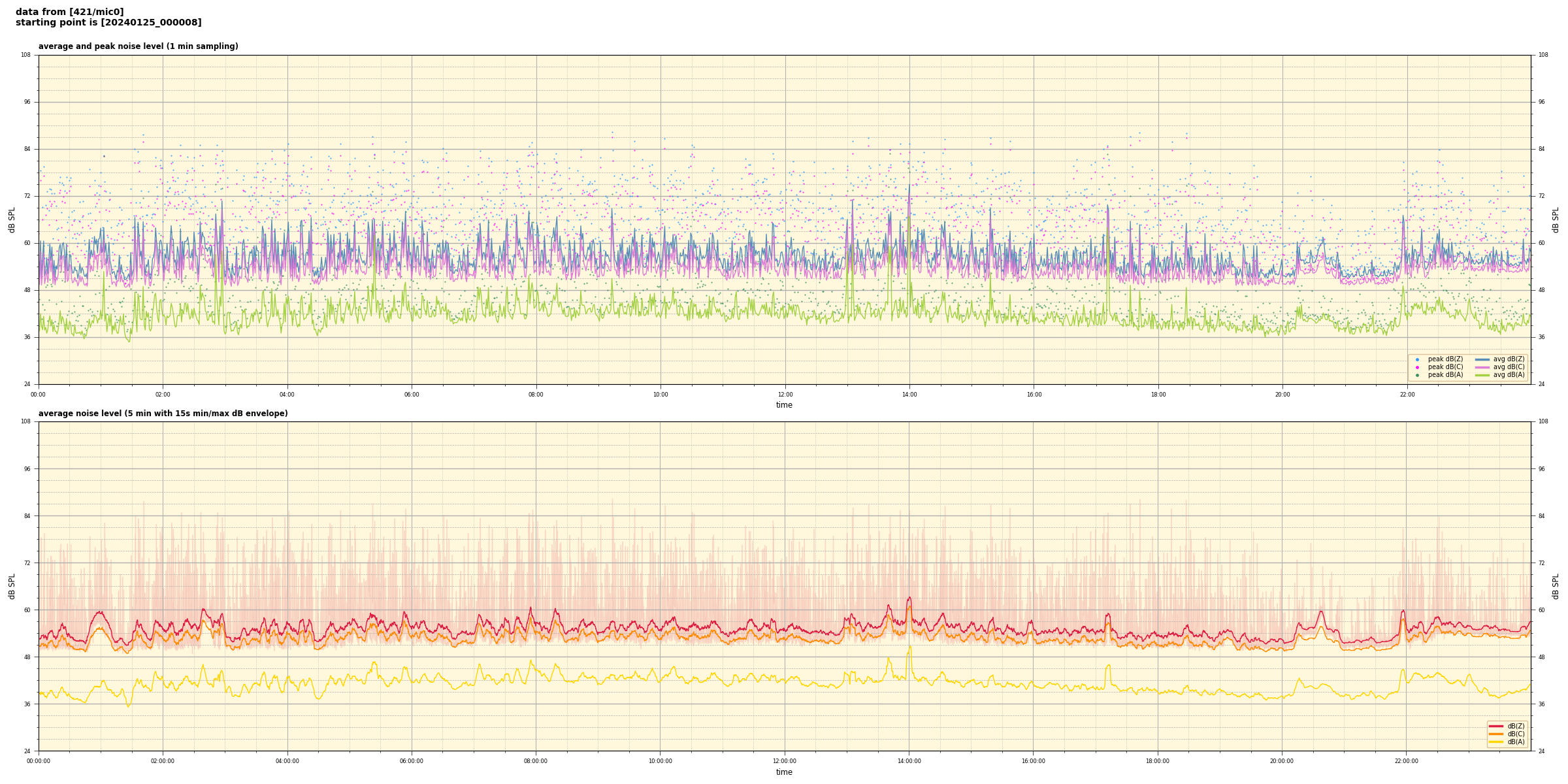Click the orange dB(C) swatch in bottom legend
This screenshot has height=784, width=1568.
click(1496, 734)
